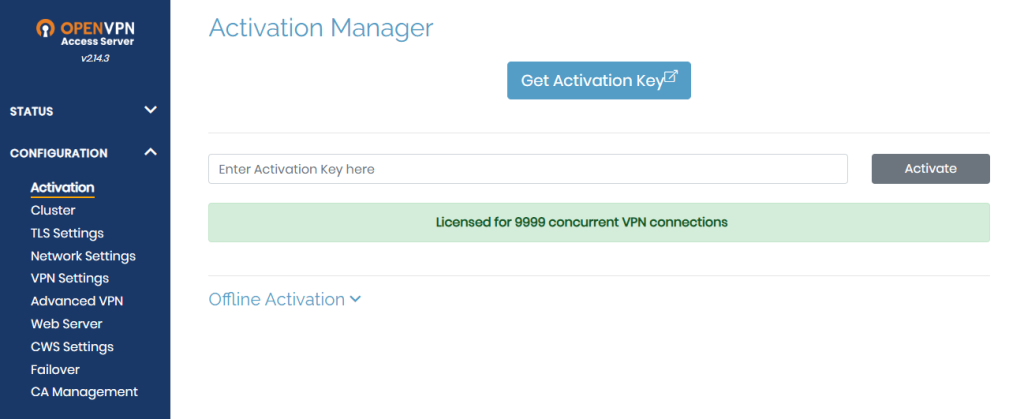The image size is (1024, 419).
Task: Expand the Offline Activation section
Action: pos(284,299)
